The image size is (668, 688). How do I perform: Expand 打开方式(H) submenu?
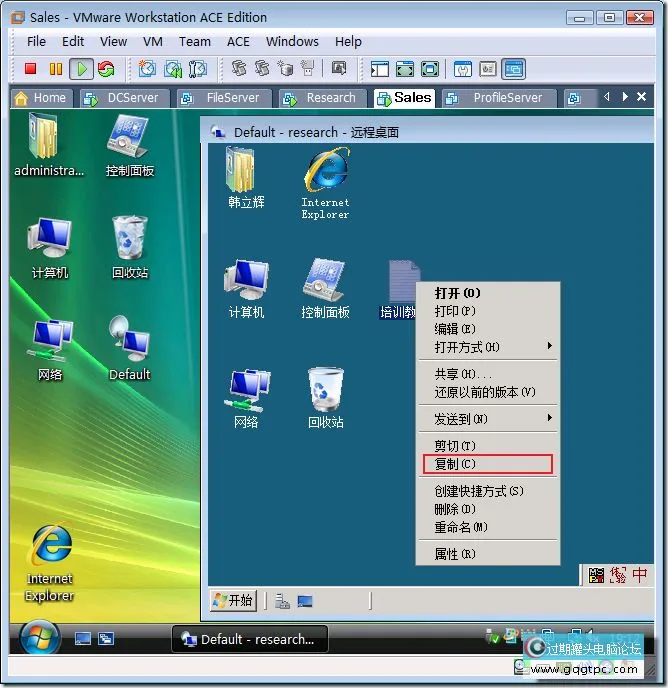pos(488,347)
